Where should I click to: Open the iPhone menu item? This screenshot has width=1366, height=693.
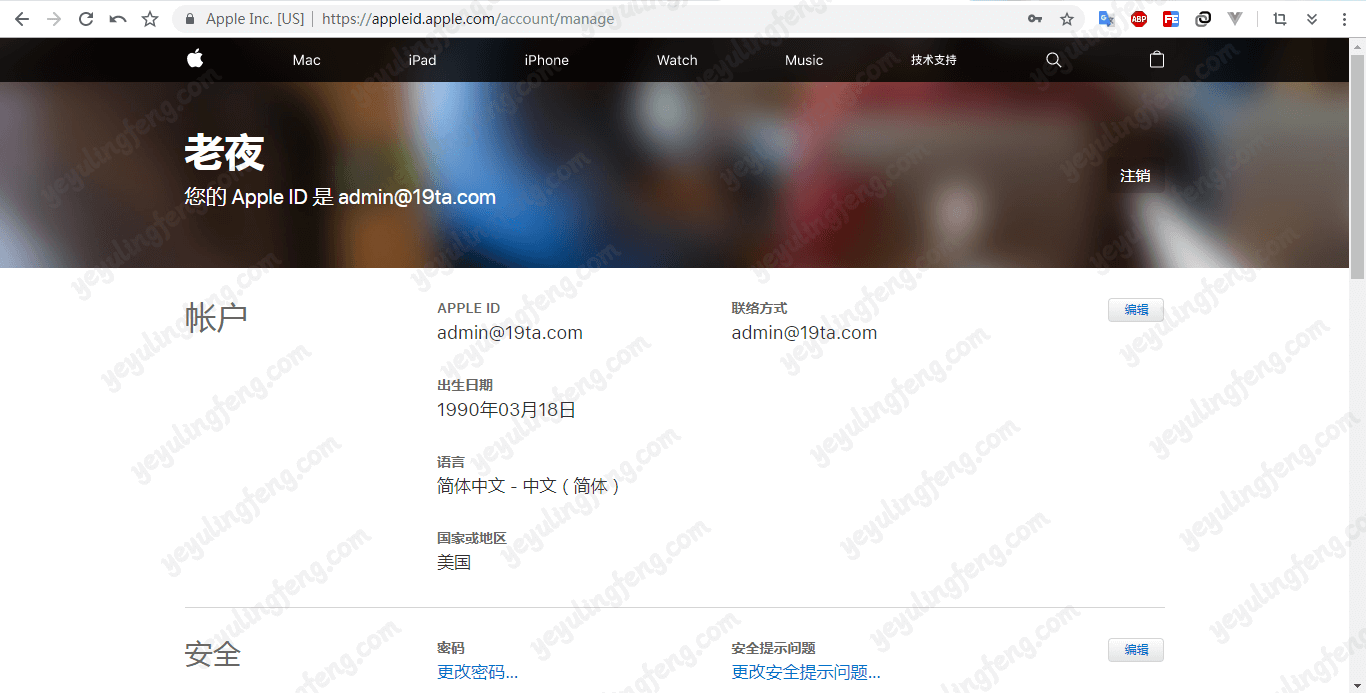(x=546, y=60)
